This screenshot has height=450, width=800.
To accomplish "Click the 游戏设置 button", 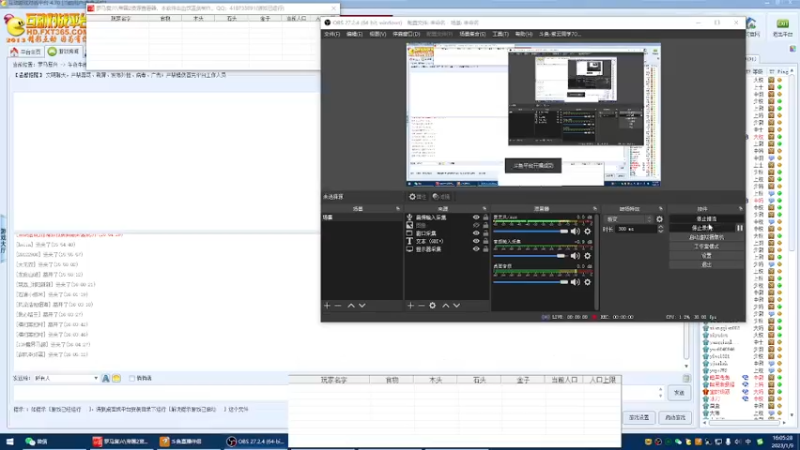I will click(x=639, y=417).
